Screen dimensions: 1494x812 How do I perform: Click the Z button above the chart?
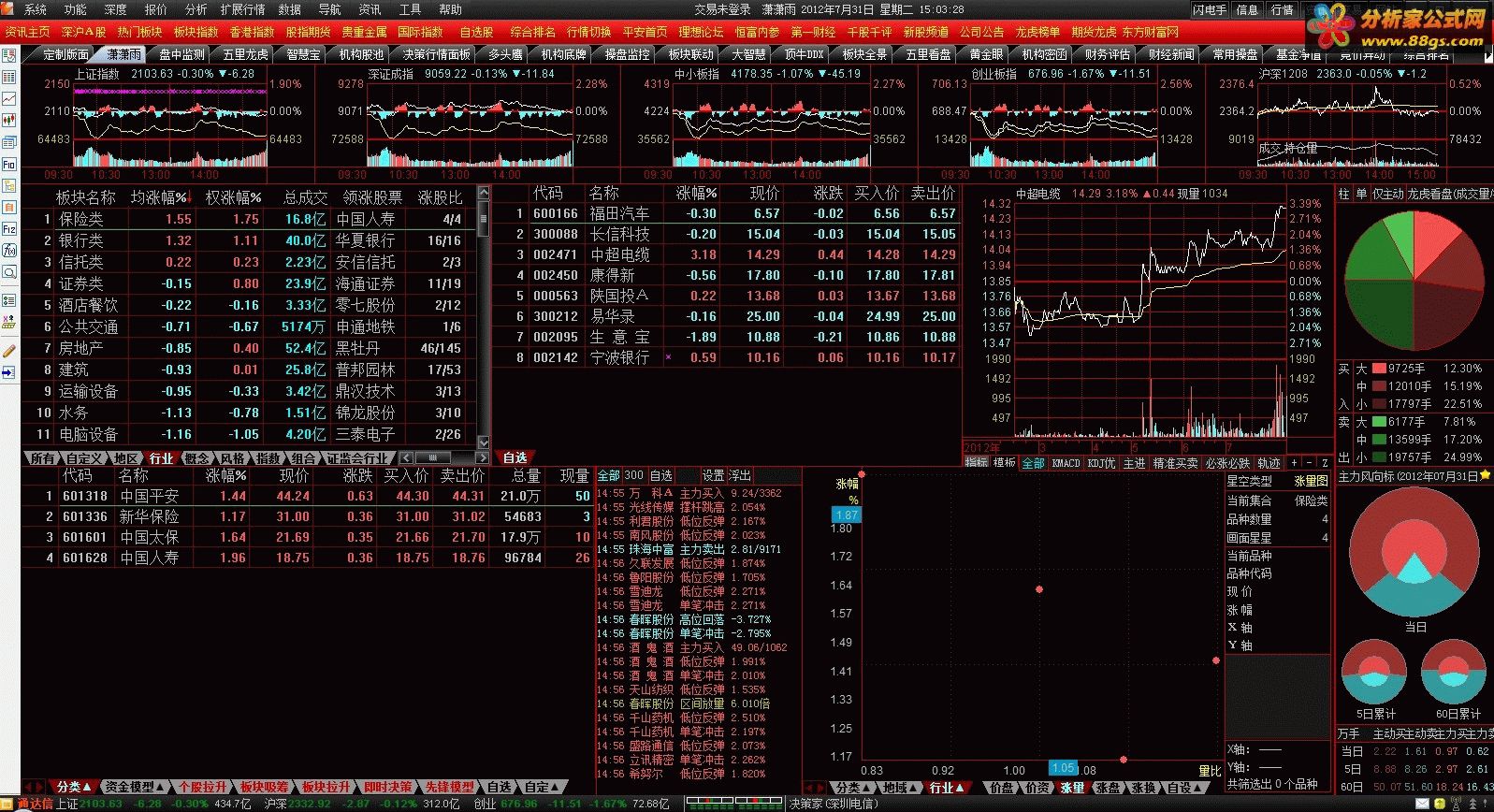[x=1325, y=463]
